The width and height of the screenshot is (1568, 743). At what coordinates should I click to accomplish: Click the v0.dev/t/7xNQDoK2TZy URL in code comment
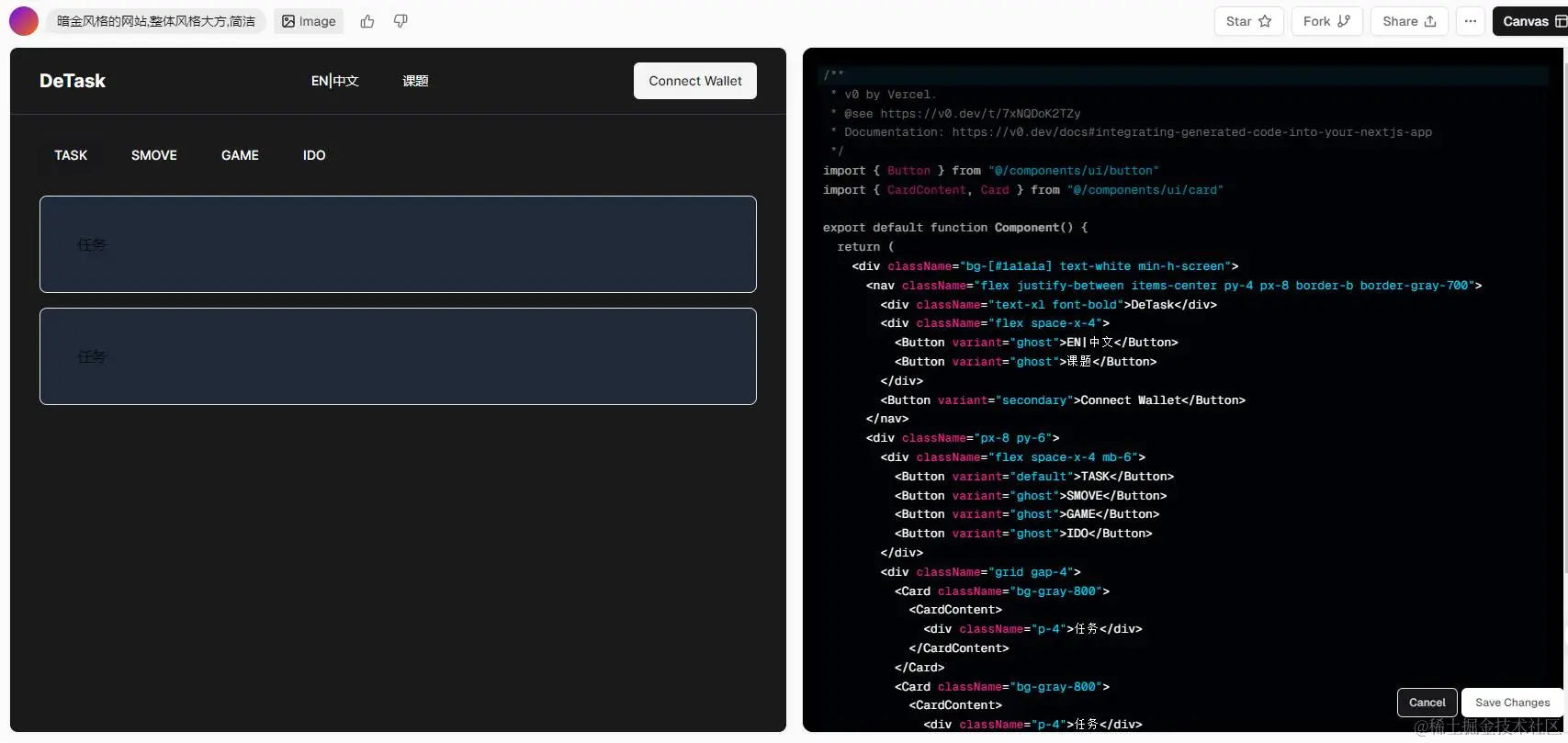[x=980, y=114]
